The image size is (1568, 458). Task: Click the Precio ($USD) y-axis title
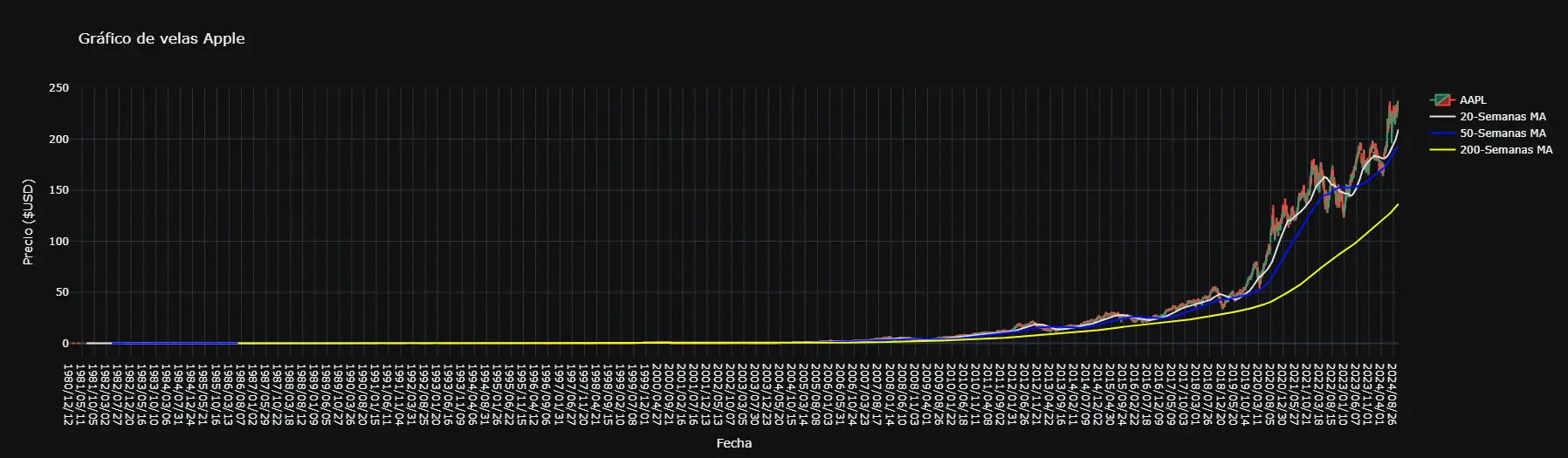[28, 222]
